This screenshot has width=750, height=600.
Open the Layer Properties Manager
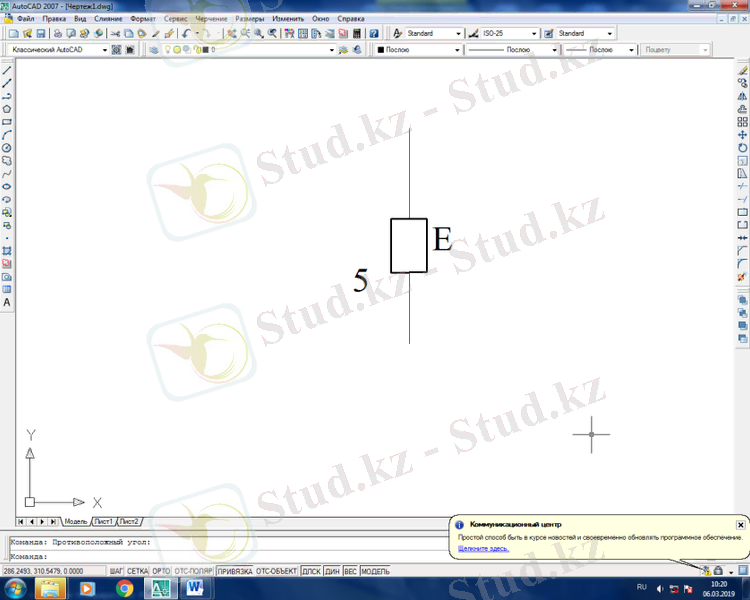tap(154, 50)
